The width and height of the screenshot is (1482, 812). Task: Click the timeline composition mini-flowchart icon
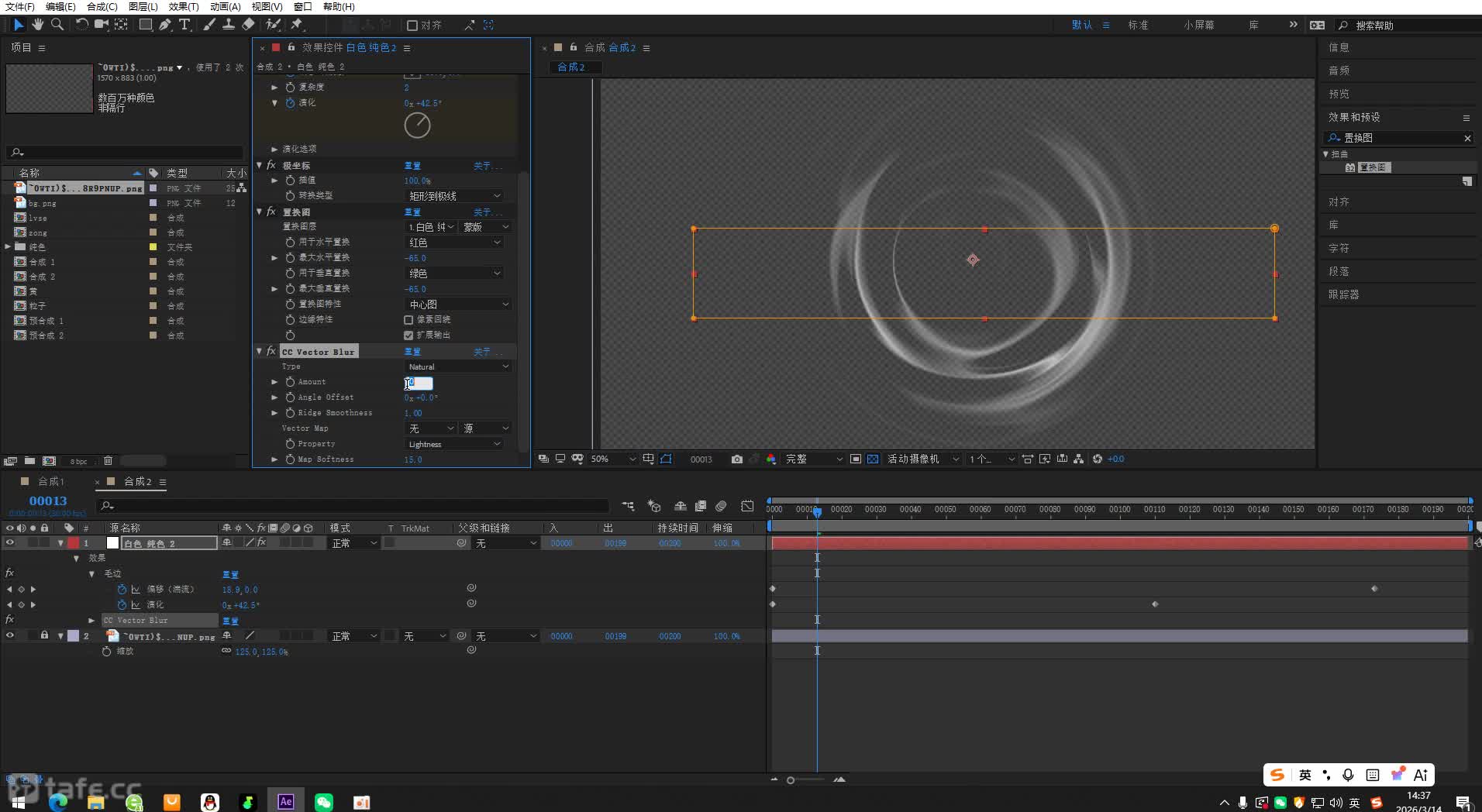628,506
